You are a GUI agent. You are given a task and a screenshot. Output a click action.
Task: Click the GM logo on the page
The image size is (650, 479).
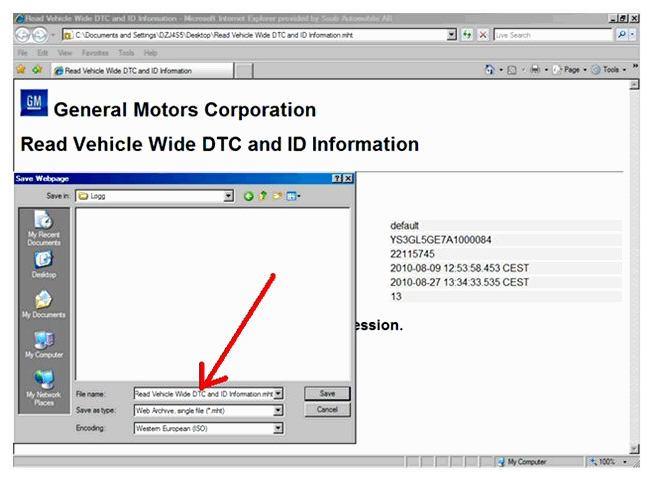[34, 102]
